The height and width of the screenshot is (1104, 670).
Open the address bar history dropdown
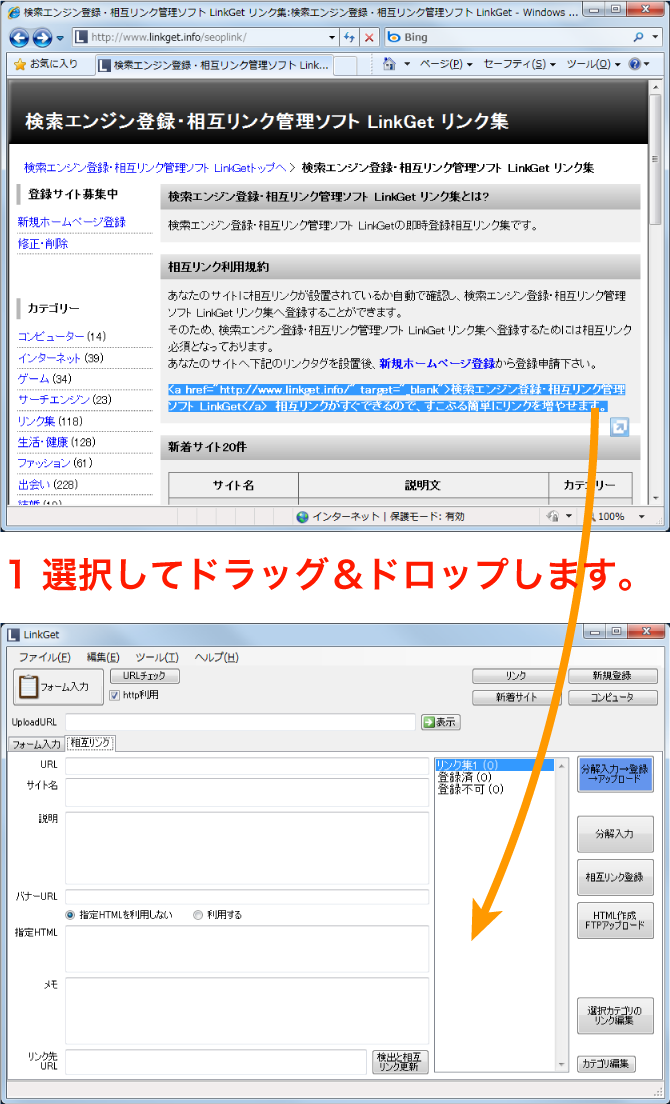(332, 37)
